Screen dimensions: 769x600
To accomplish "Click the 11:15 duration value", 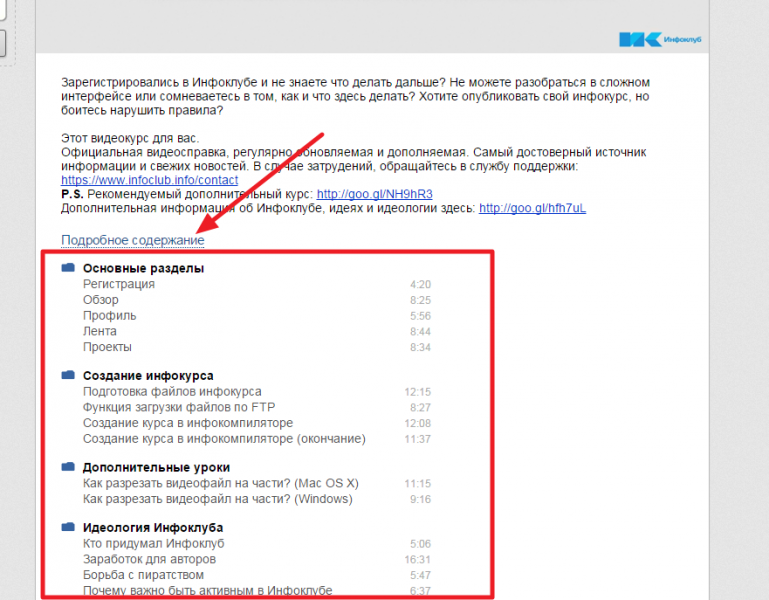I will [x=417, y=484].
